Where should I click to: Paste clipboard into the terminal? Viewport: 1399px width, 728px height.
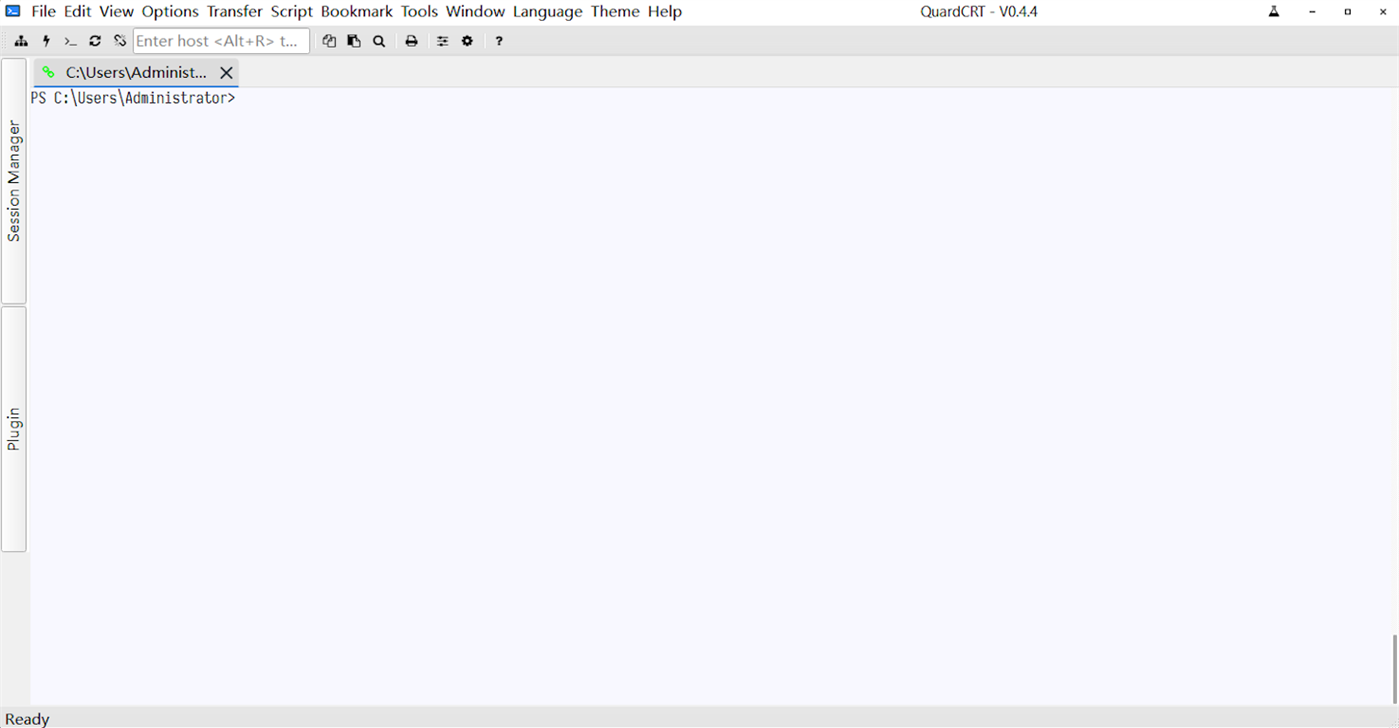(354, 40)
